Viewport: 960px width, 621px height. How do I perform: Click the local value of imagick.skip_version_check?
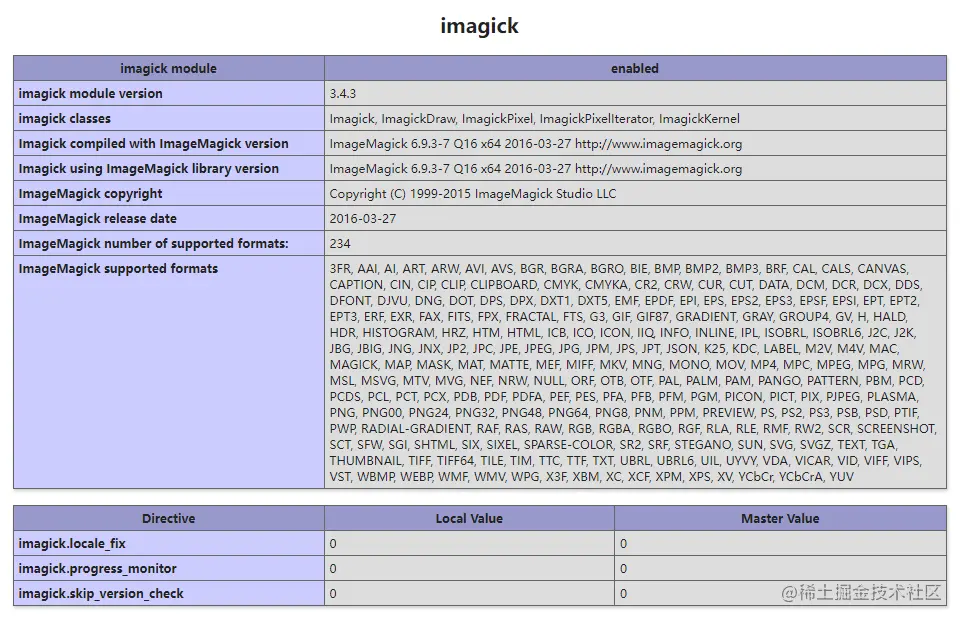pyautogui.click(x=333, y=594)
